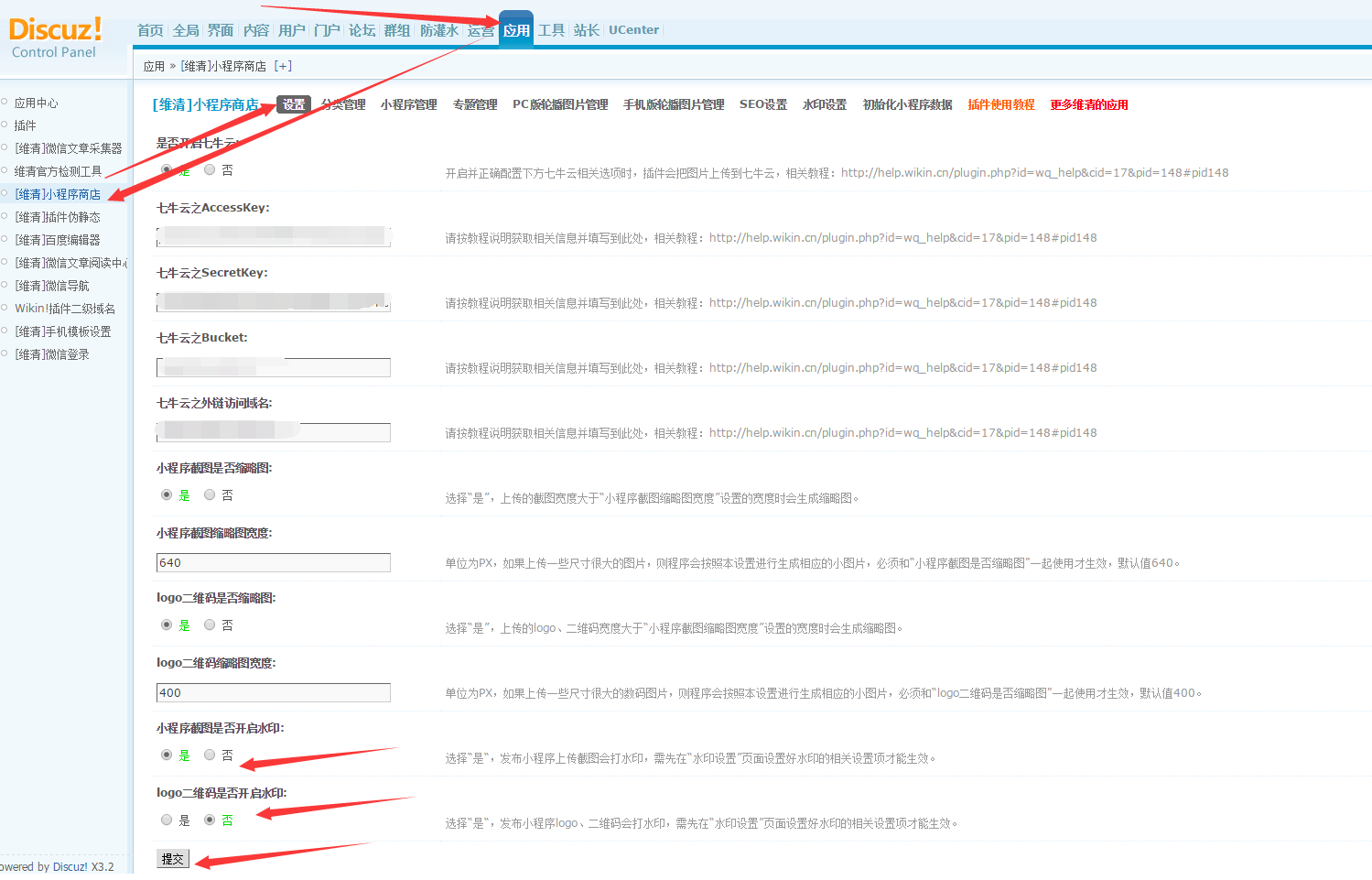Open the 界面 top menu
The width and height of the screenshot is (1372, 880).
pos(221,30)
